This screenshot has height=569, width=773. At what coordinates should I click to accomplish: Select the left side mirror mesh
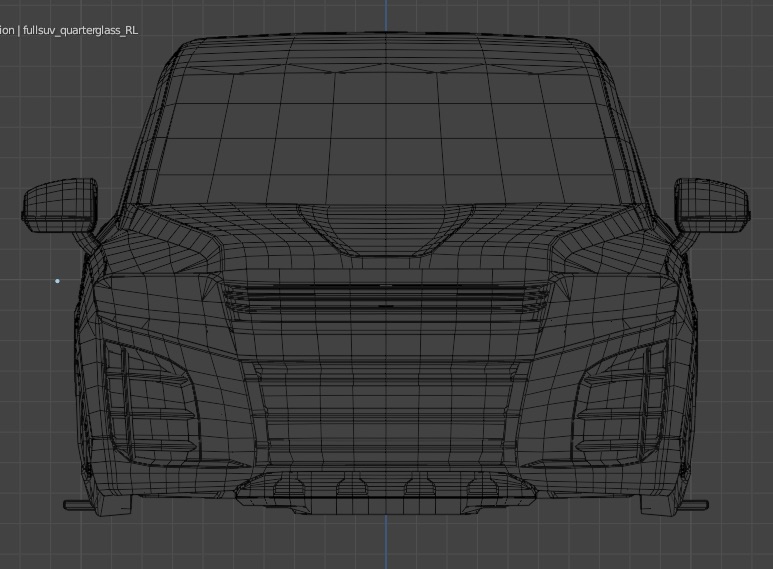[x=60, y=205]
